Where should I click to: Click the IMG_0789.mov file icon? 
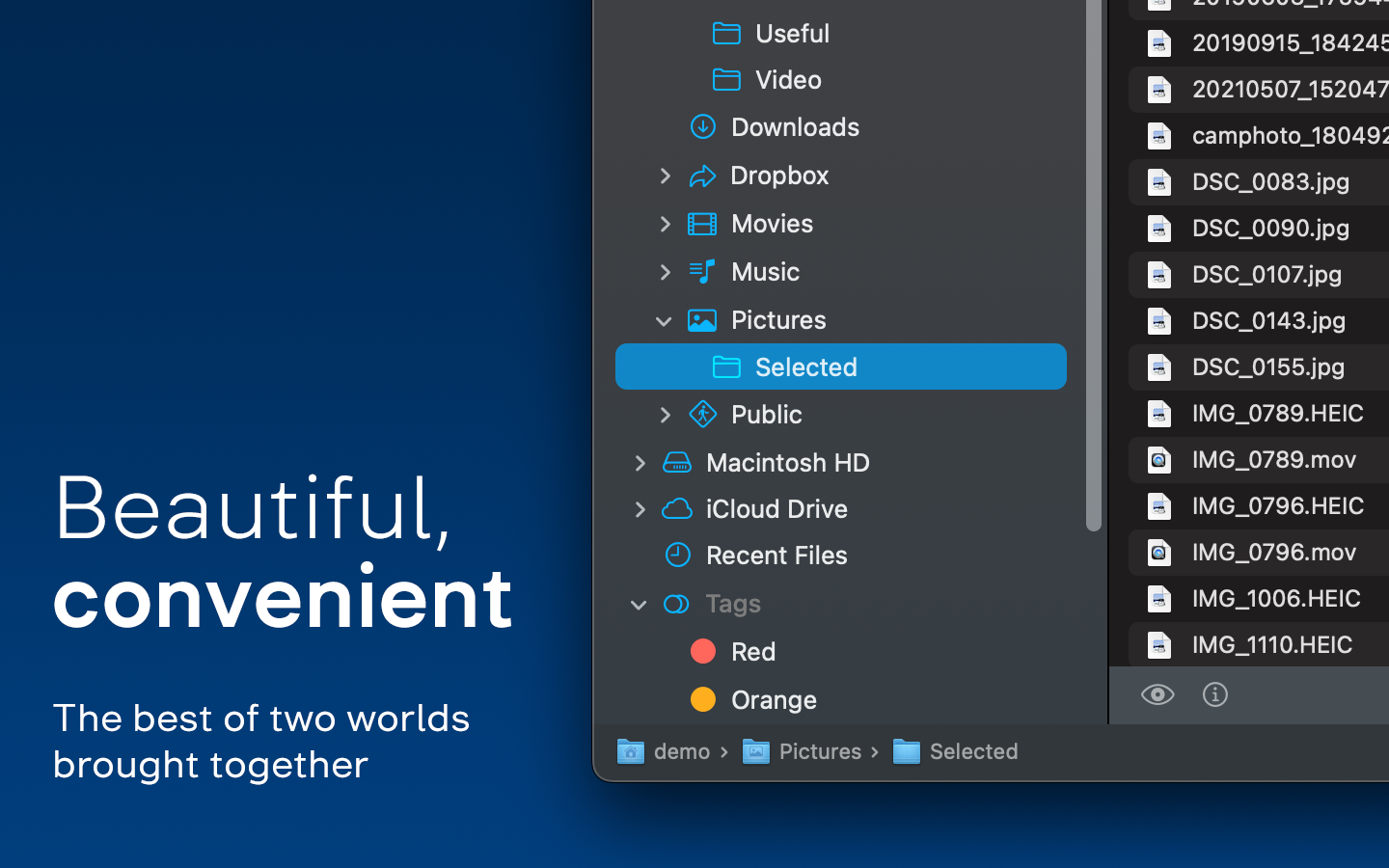[1159, 460]
